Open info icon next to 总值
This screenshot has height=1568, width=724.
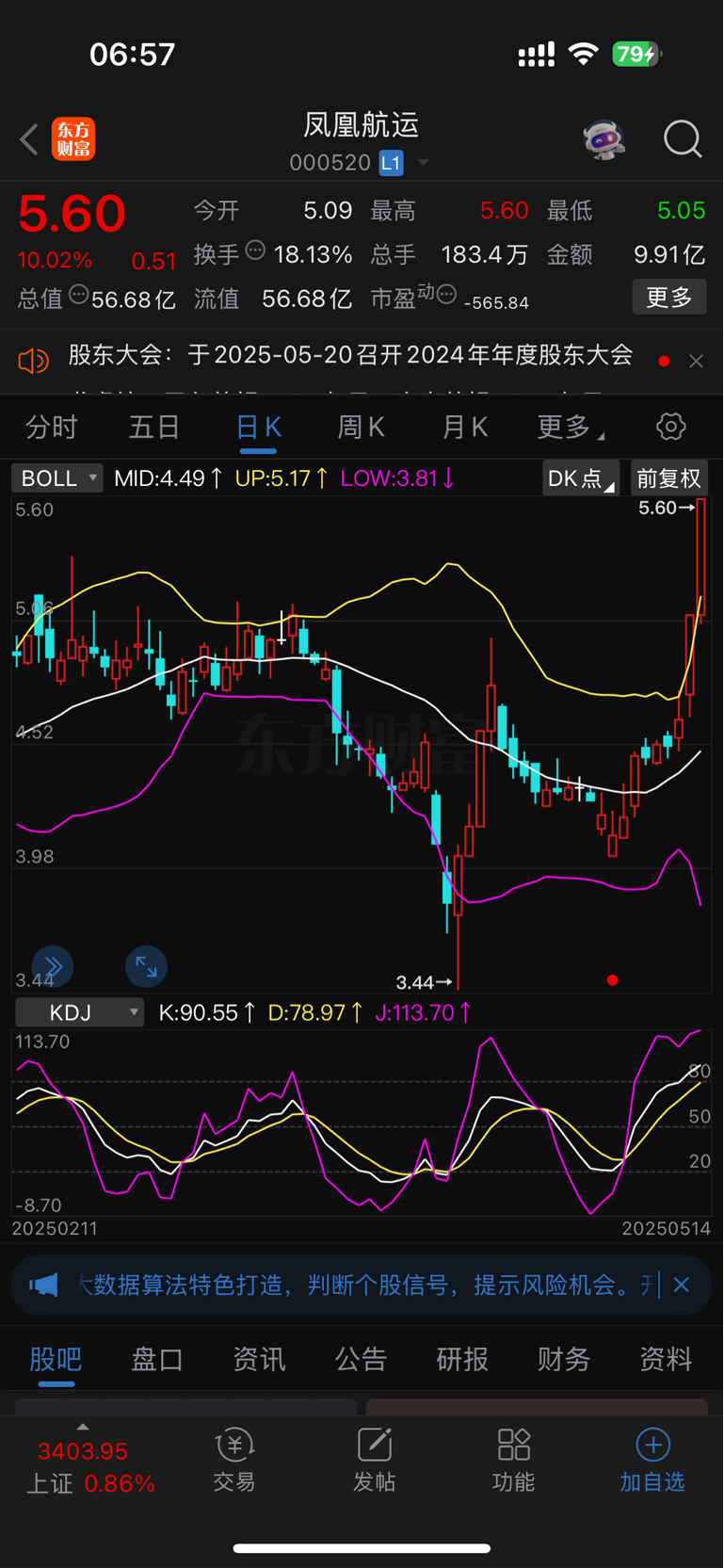(78, 295)
